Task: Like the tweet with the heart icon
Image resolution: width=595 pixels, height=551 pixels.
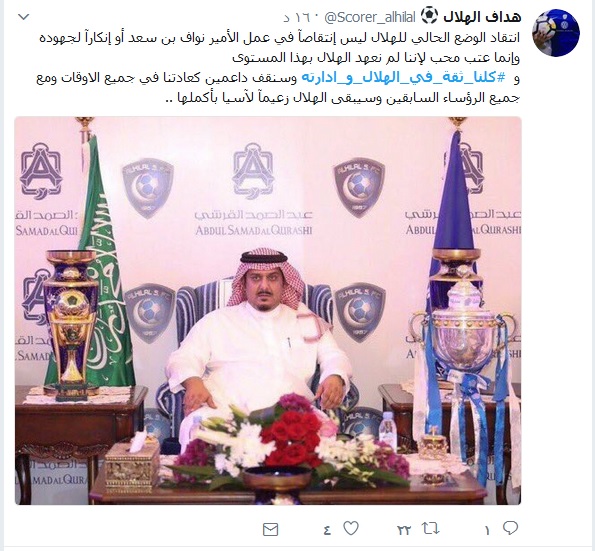Action: point(351,528)
